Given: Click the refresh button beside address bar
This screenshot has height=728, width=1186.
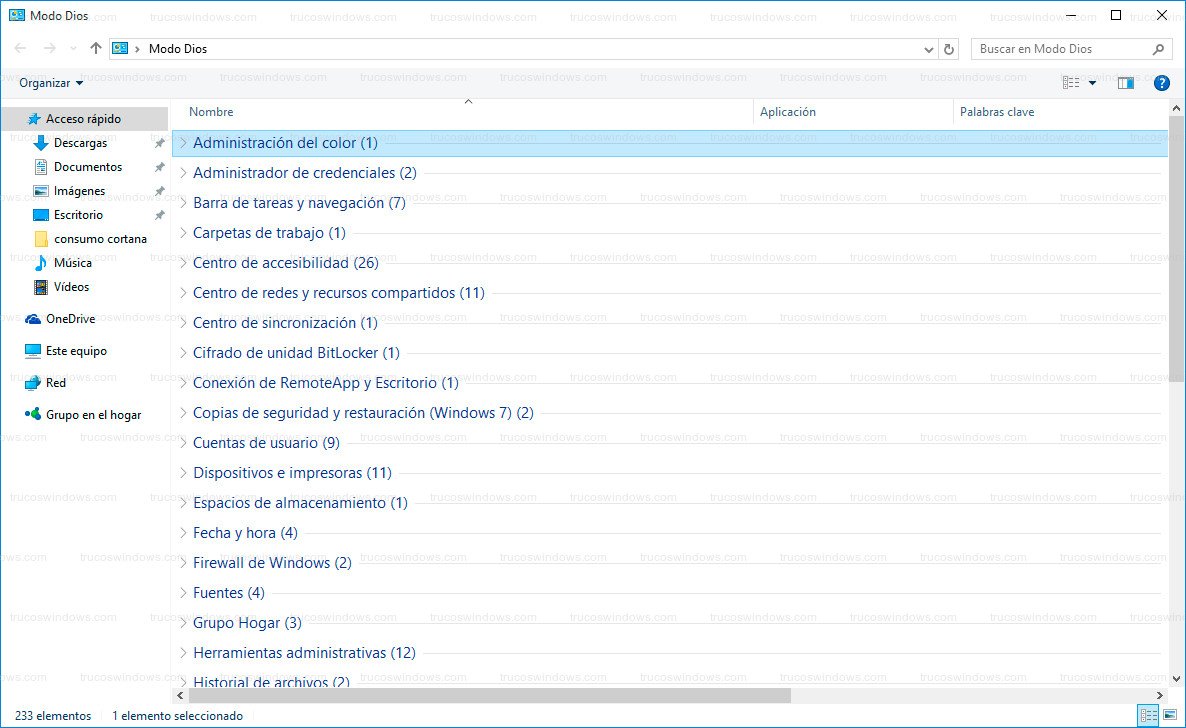Looking at the screenshot, I should tap(950, 49).
